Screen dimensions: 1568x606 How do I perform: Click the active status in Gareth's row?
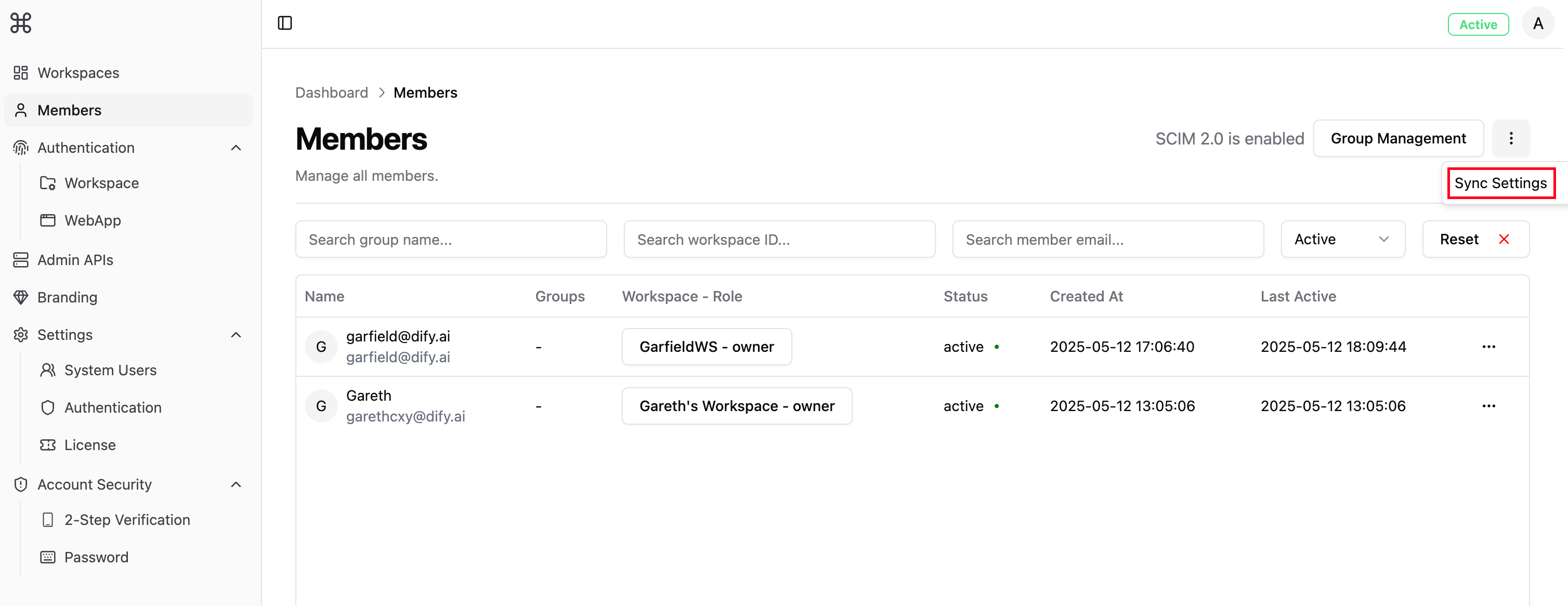(x=963, y=406)
